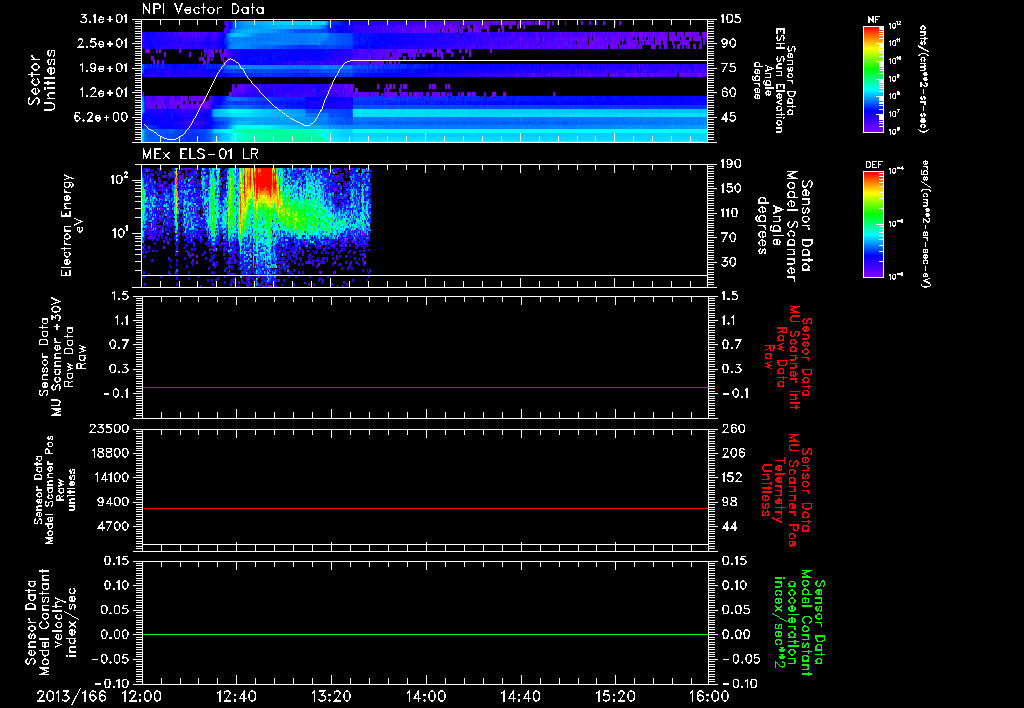
Task: Click the 15:20 time axis label
Action: coord(615,696)
